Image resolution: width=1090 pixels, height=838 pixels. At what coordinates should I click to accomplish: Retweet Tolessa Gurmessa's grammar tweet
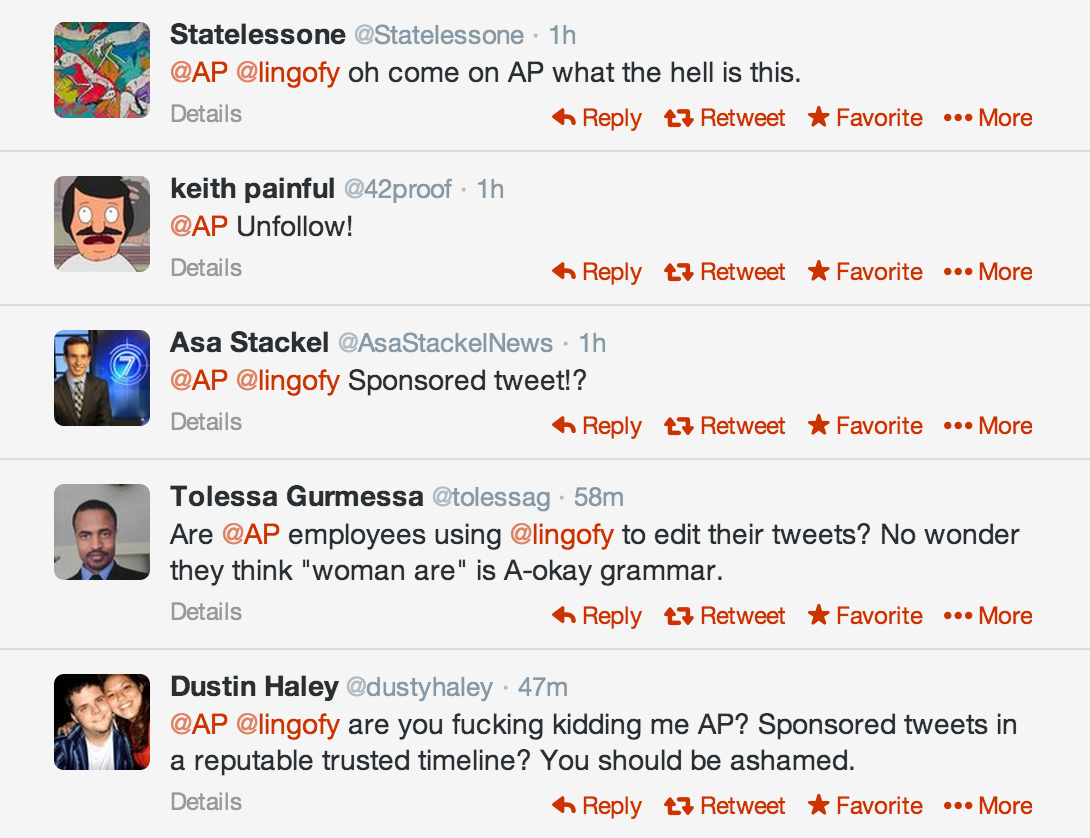click(725, 616)
